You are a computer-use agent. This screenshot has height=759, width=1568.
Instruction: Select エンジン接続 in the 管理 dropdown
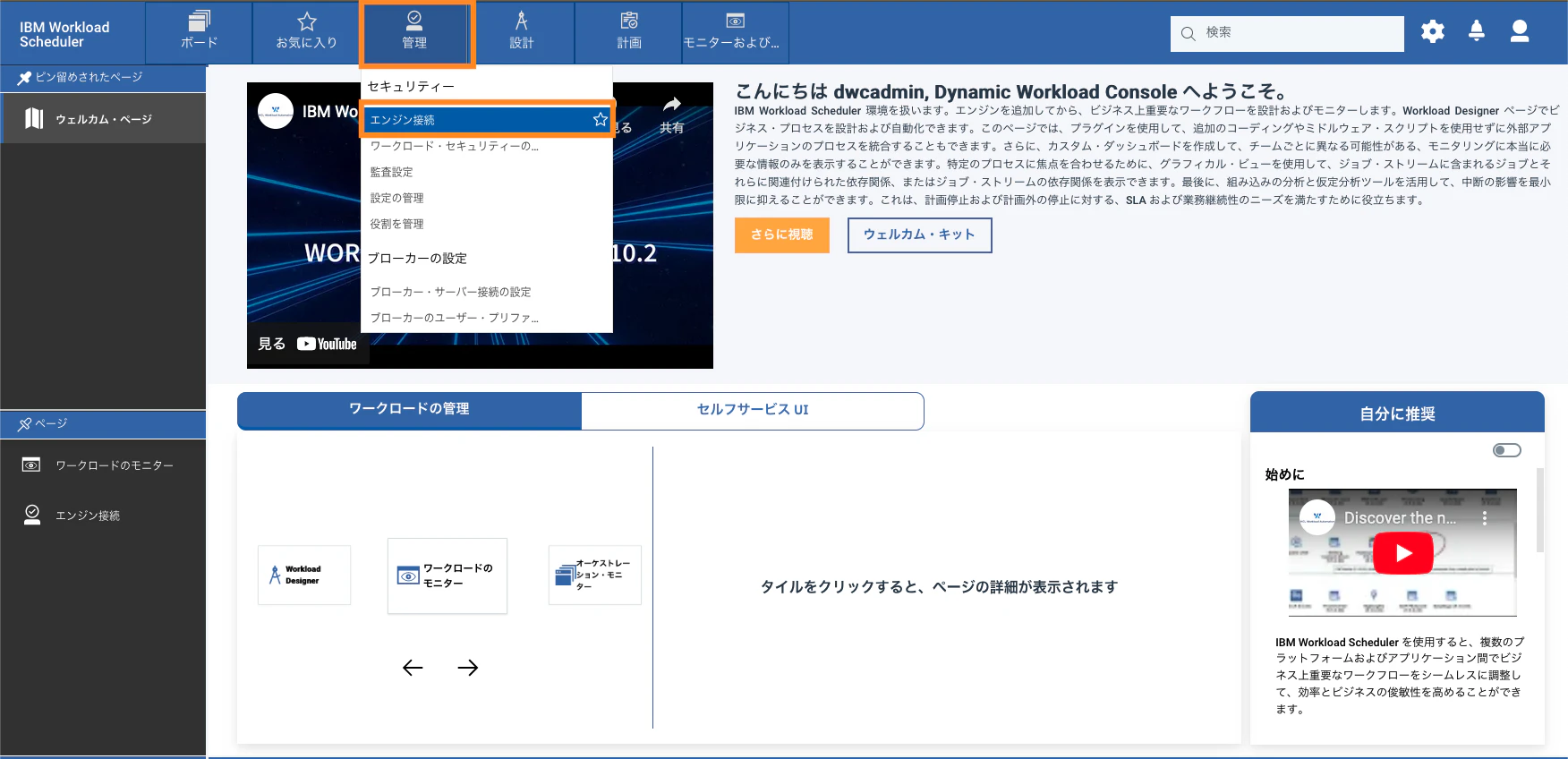click(488, 119)
